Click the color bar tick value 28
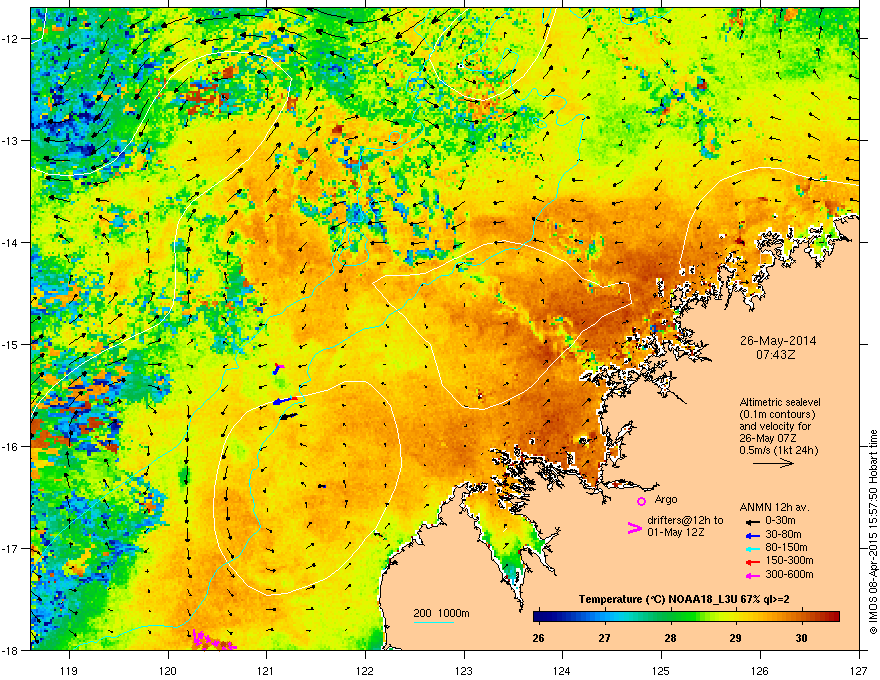Viewport: 880px width, 680px height. tap(670, 638)
